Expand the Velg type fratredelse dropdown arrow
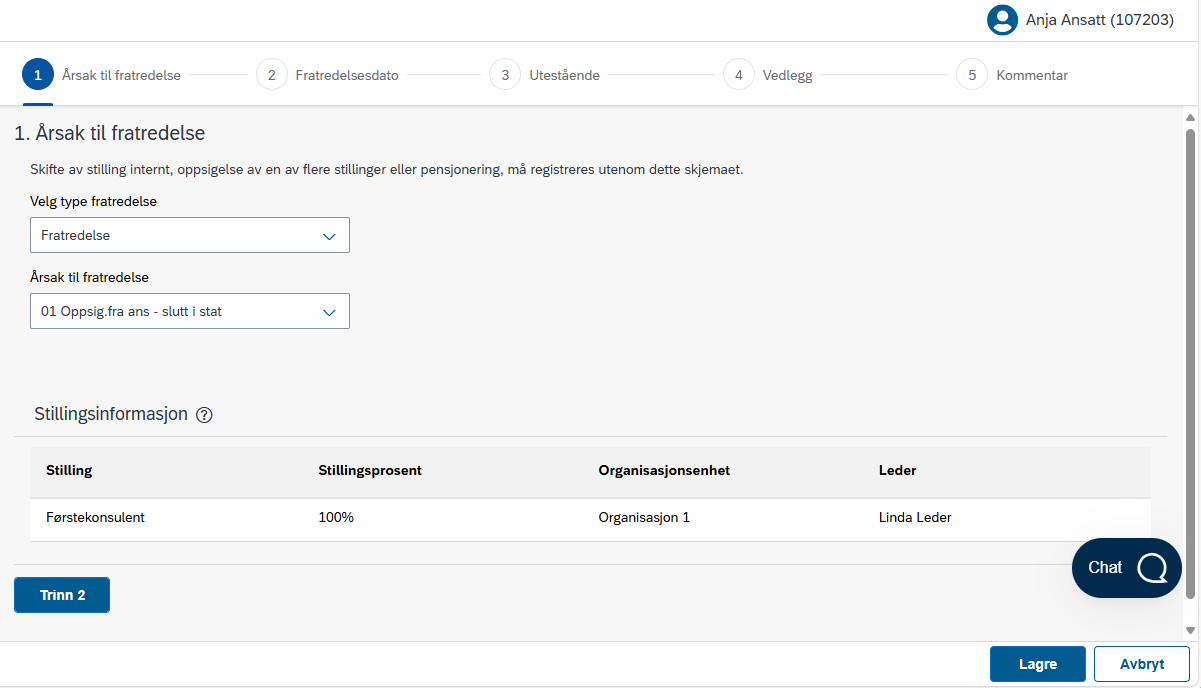This screenshot has height=688, width=1201. 329,236
